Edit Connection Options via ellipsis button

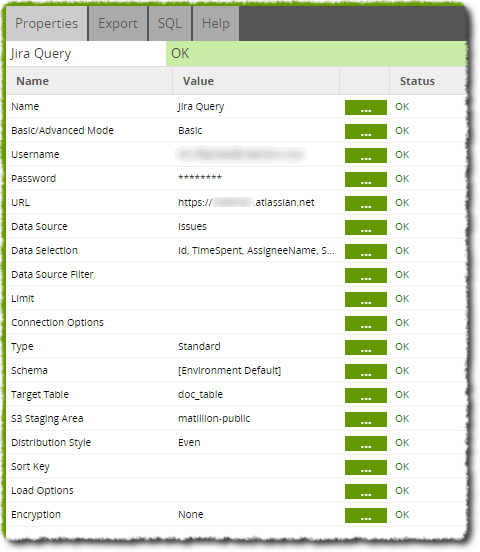tap(366, 323)
